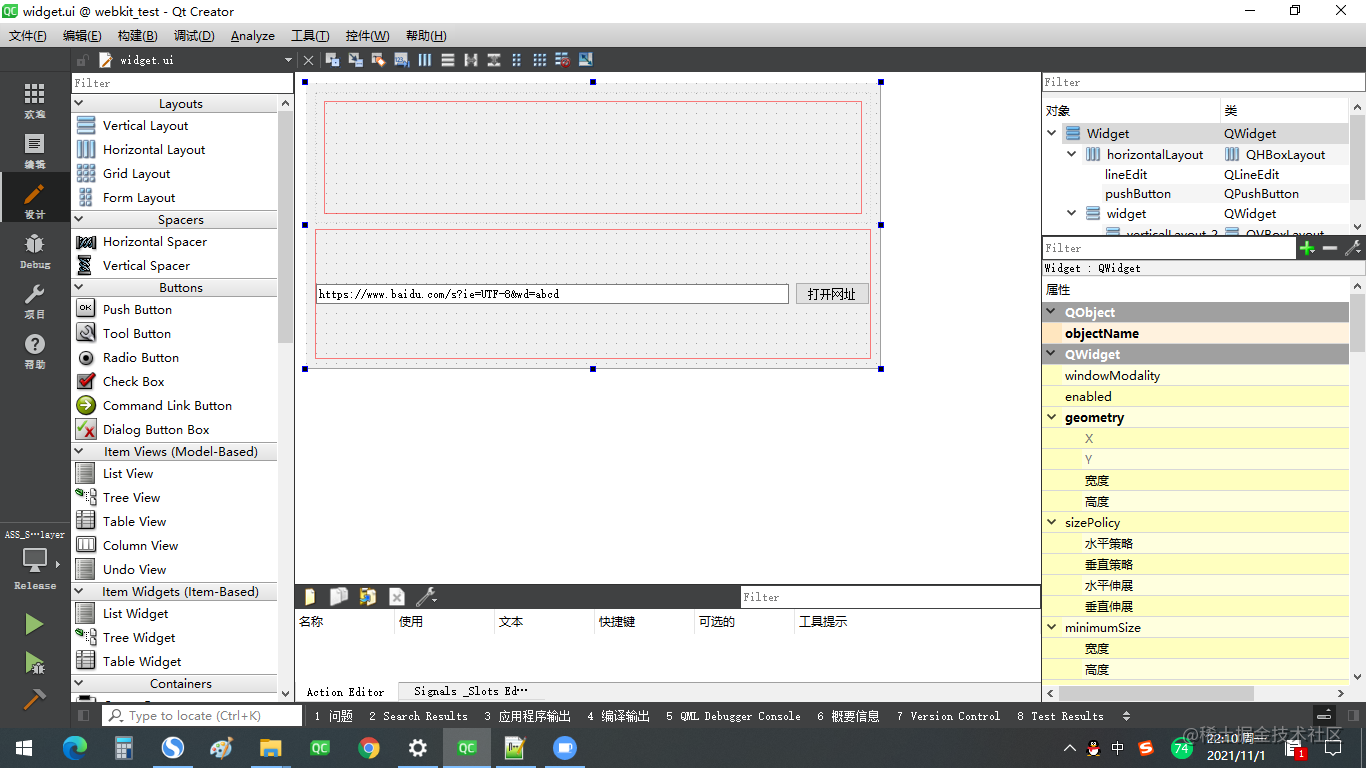Click the Type to locate search field

[202, 716]
